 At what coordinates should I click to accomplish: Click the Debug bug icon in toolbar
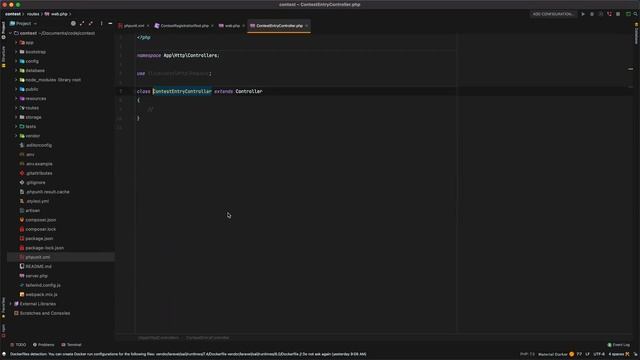592,14
